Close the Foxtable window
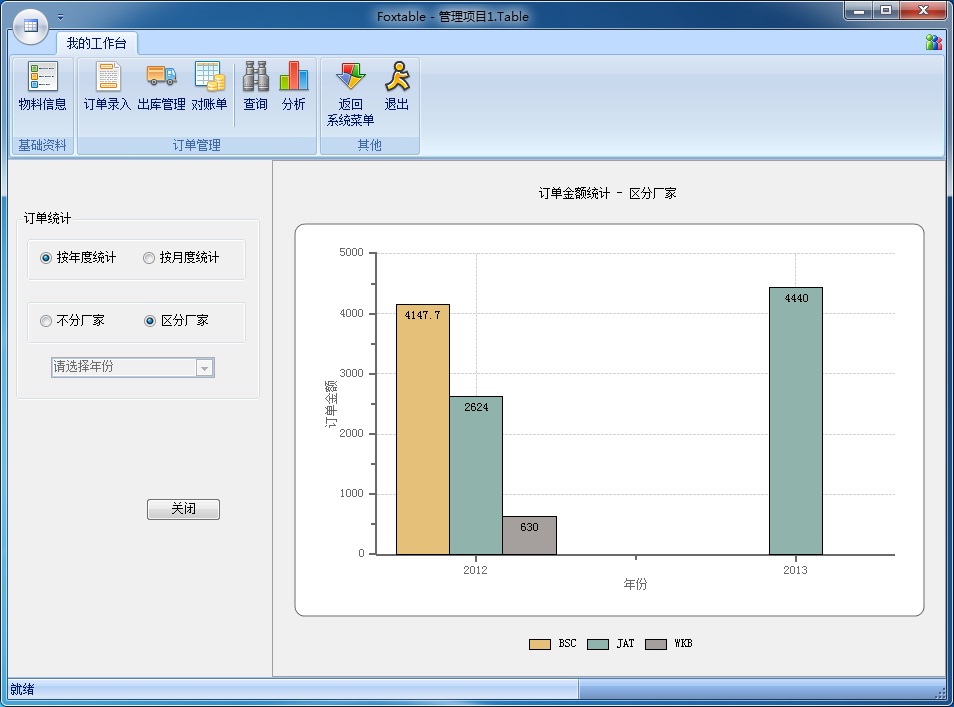This screenshot has width=954, height=707. (x=923, y=10)
